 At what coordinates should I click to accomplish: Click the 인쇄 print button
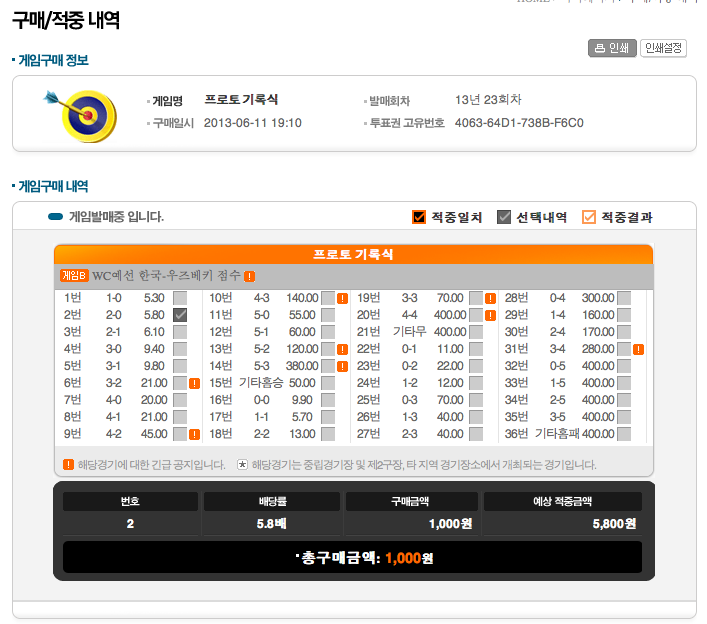[x=612, y=48]
